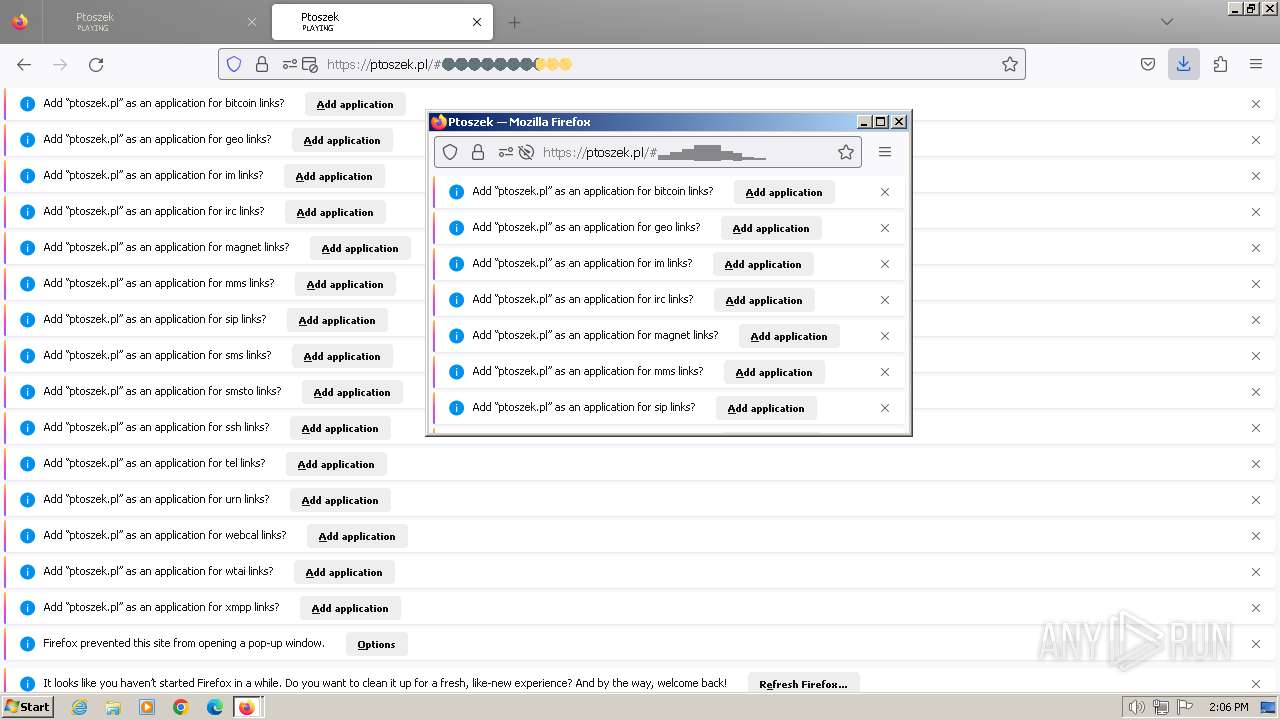Dismiss magnet links notification in popup window
1280x720 pixels.
click(x=885, y=336)
